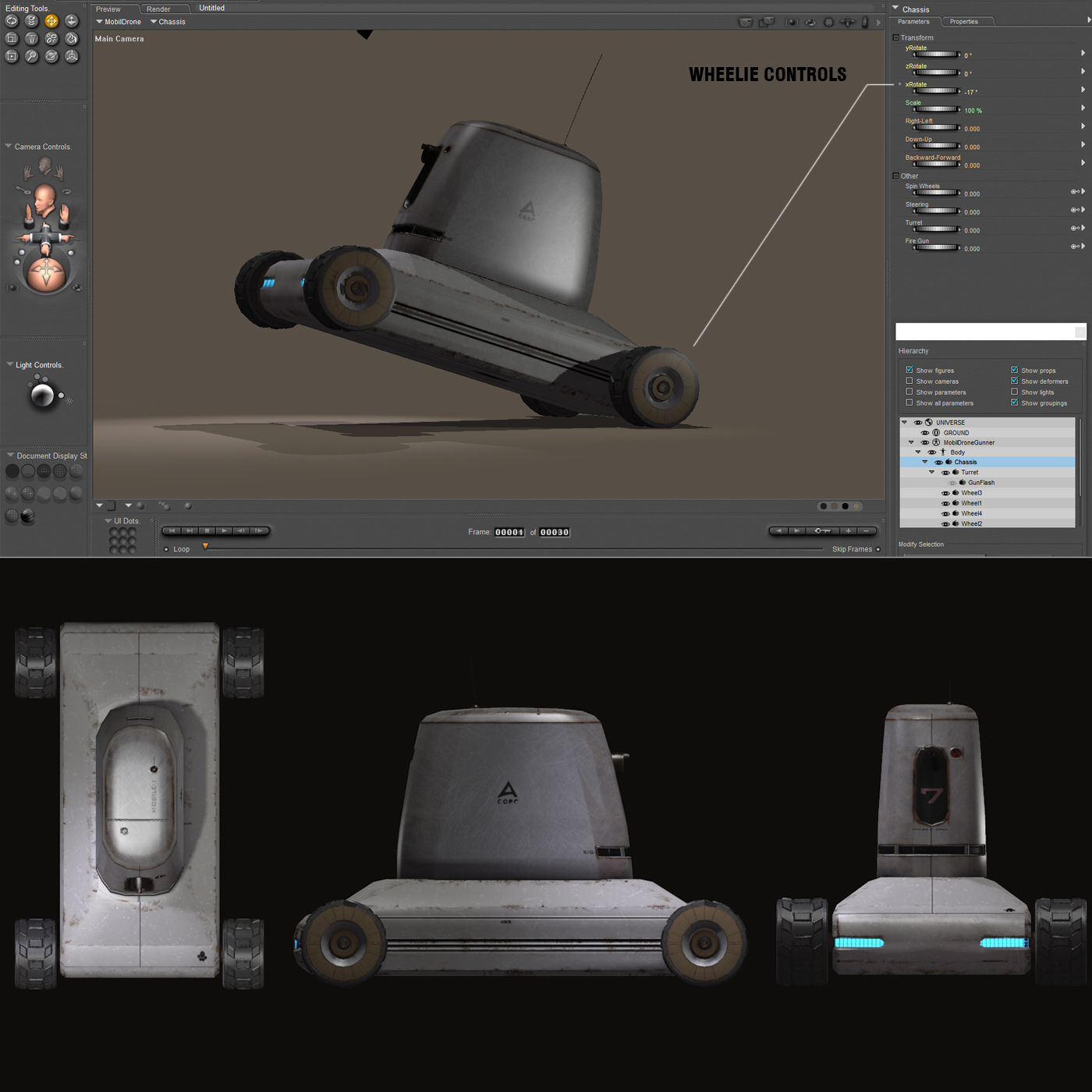Collapse the Turret tree node
This screenshot has height=1092, width=1092.
point(931,472)
